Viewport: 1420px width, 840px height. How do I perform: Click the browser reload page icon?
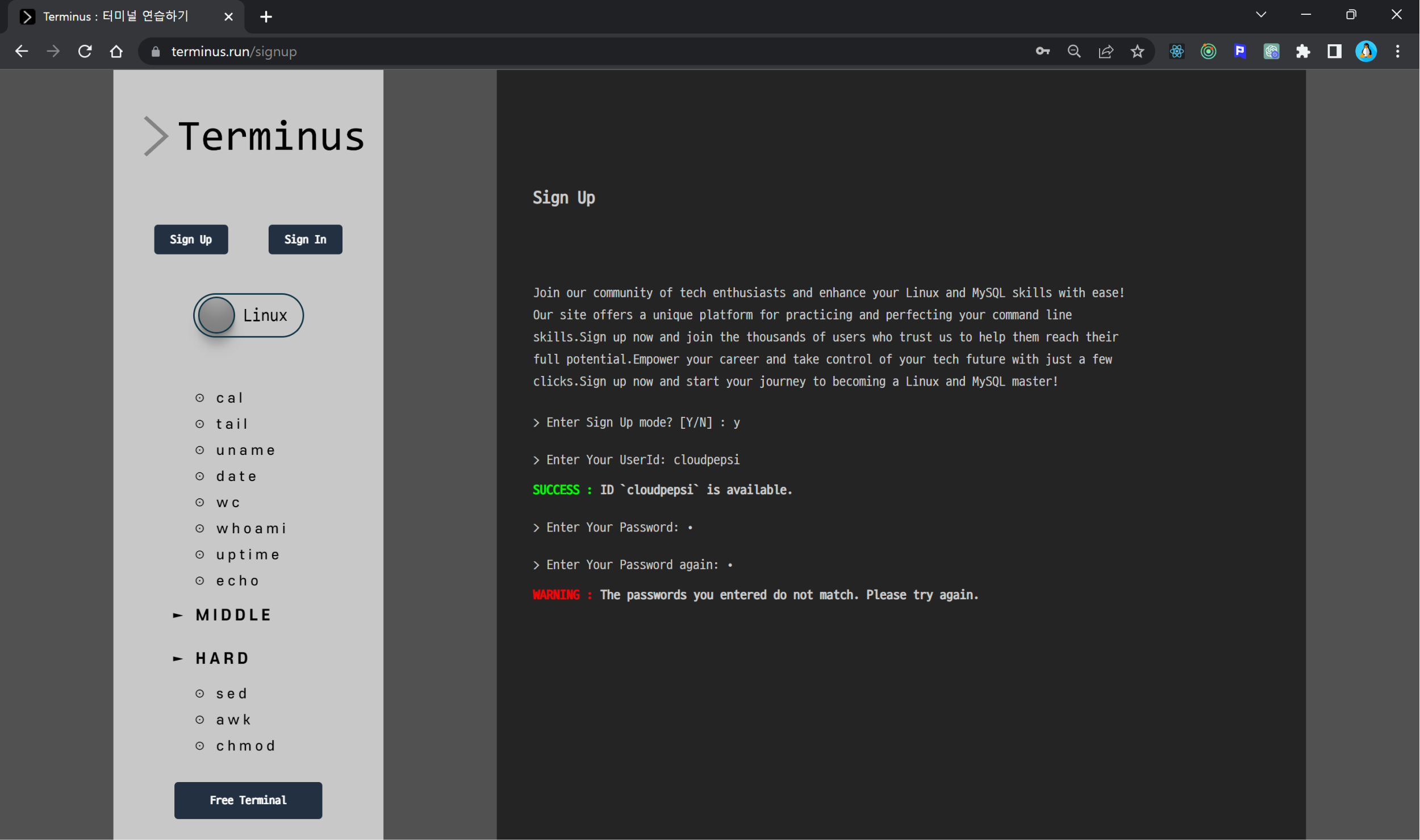(85, 52)
